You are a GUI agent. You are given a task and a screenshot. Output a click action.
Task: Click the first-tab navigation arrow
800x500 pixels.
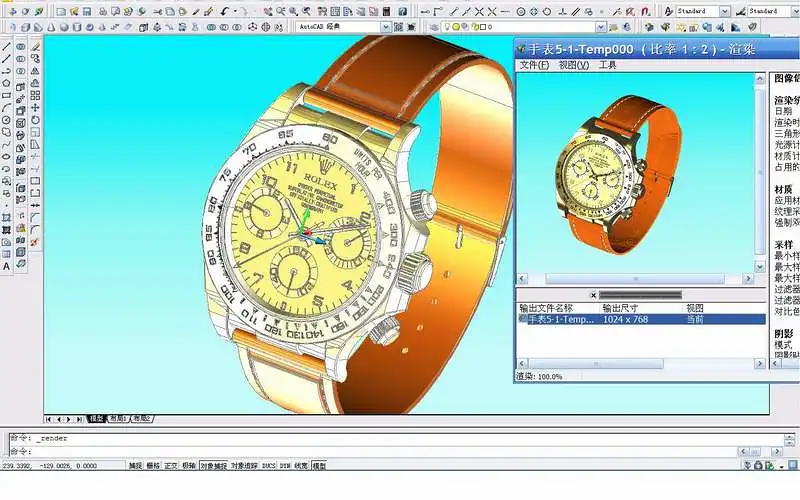[48, 419]
